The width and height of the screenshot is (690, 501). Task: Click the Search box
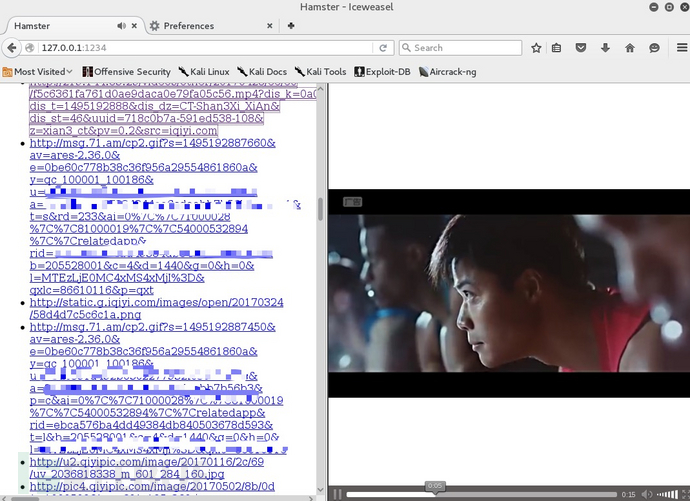coord(460,48)
